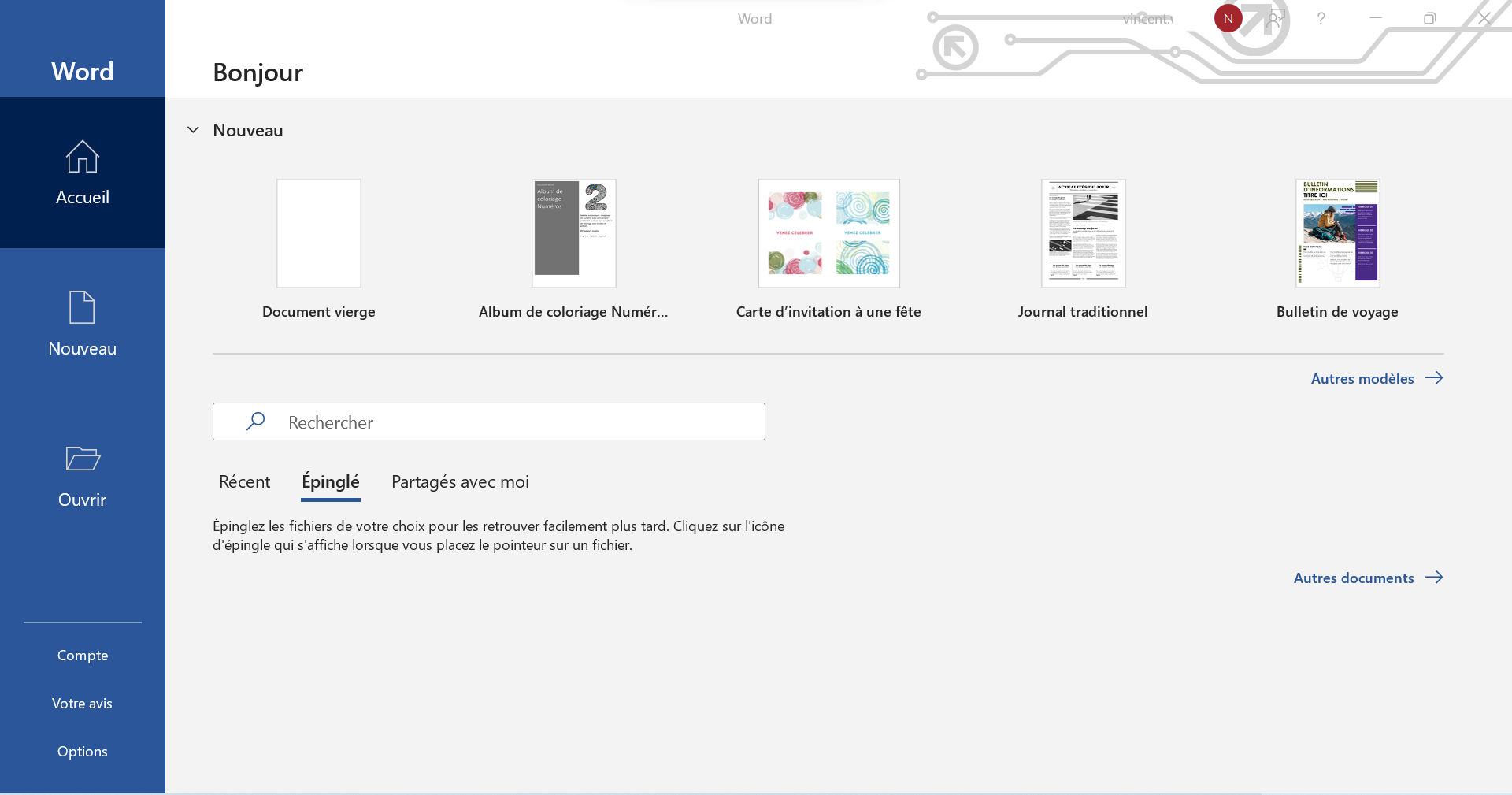Click the Album de coloriage Numér... label
The height and width of the screenshot is (795, 1512).
573,312
